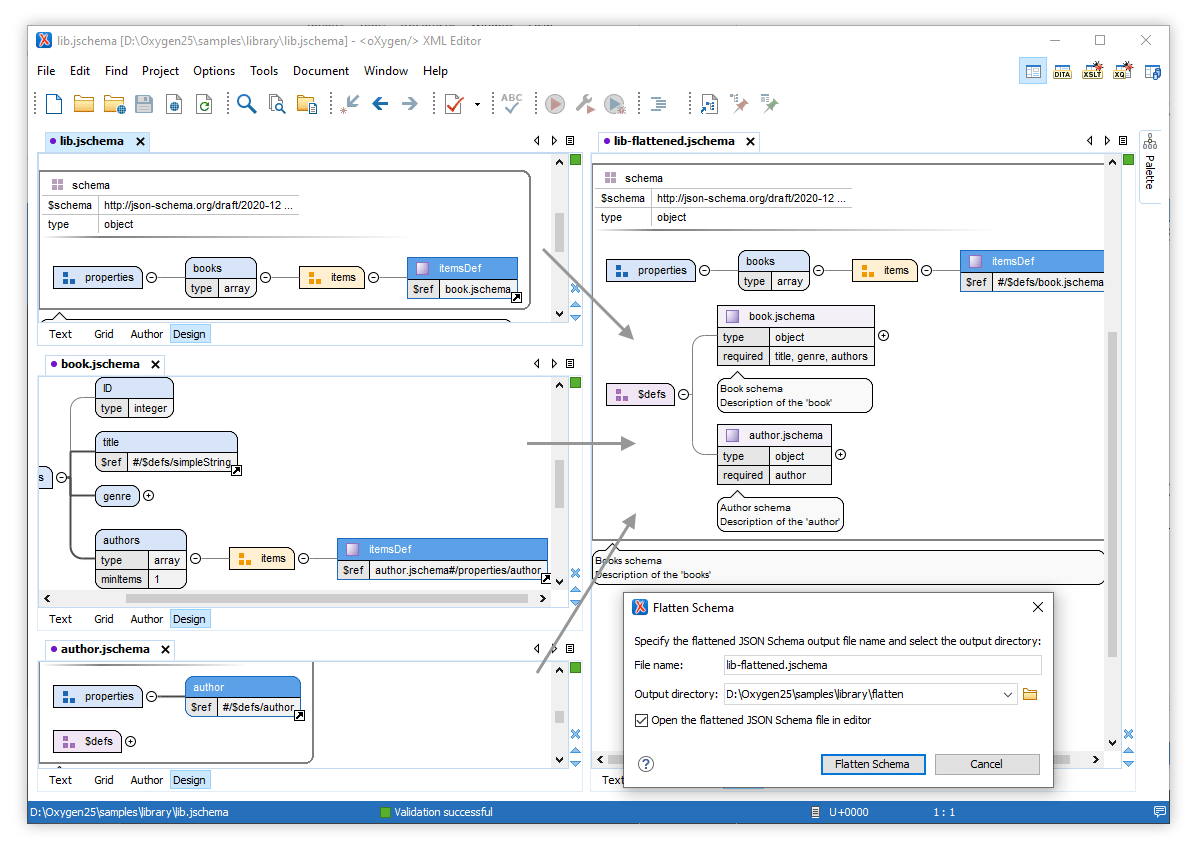
Task: Open the Tools menu
Action: [x=264, y=71]
